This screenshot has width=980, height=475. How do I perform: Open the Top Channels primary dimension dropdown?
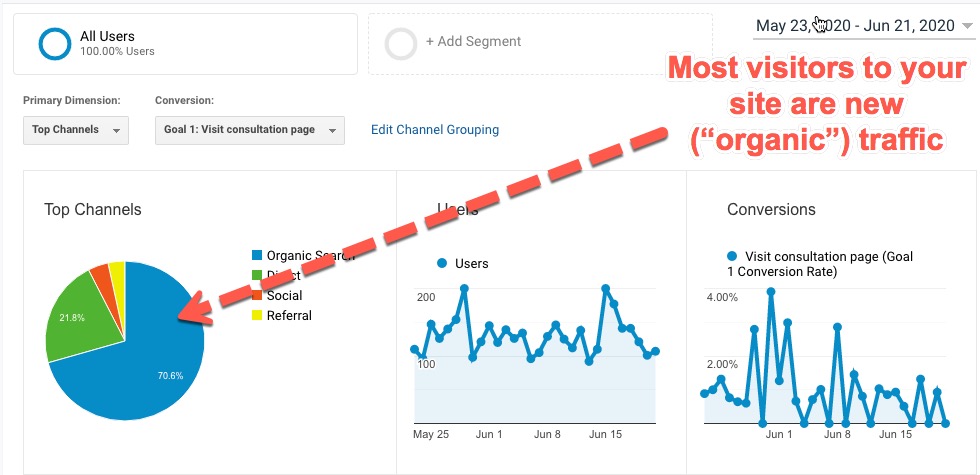click(x=76, y=130)
